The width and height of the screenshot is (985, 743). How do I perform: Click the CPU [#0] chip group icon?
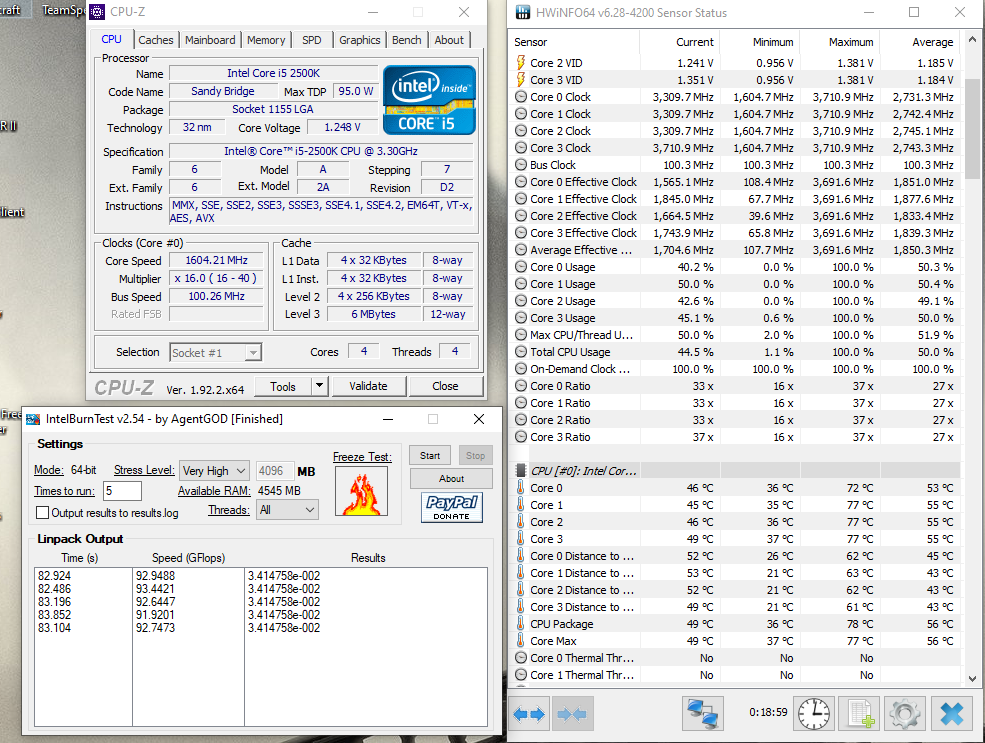click(x=521, y=470)
